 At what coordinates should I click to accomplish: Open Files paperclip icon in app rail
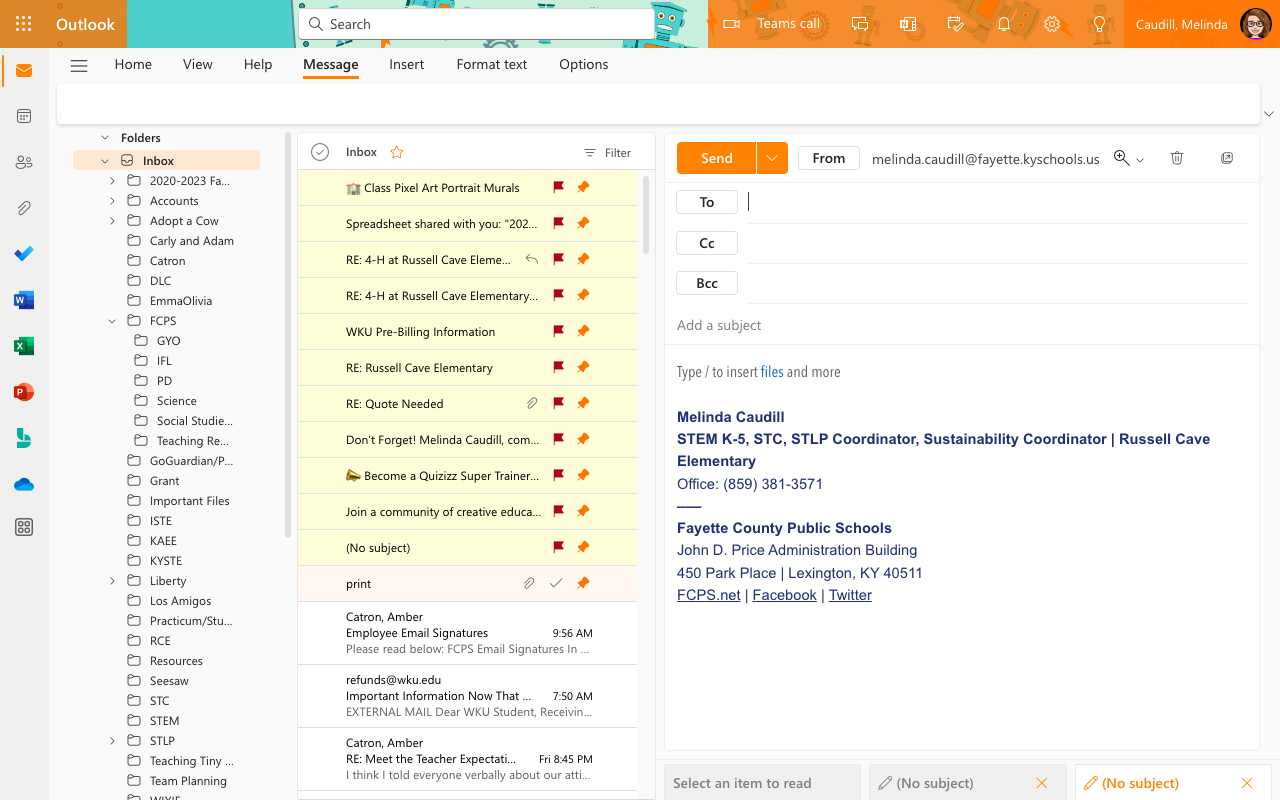coord(24,208)
